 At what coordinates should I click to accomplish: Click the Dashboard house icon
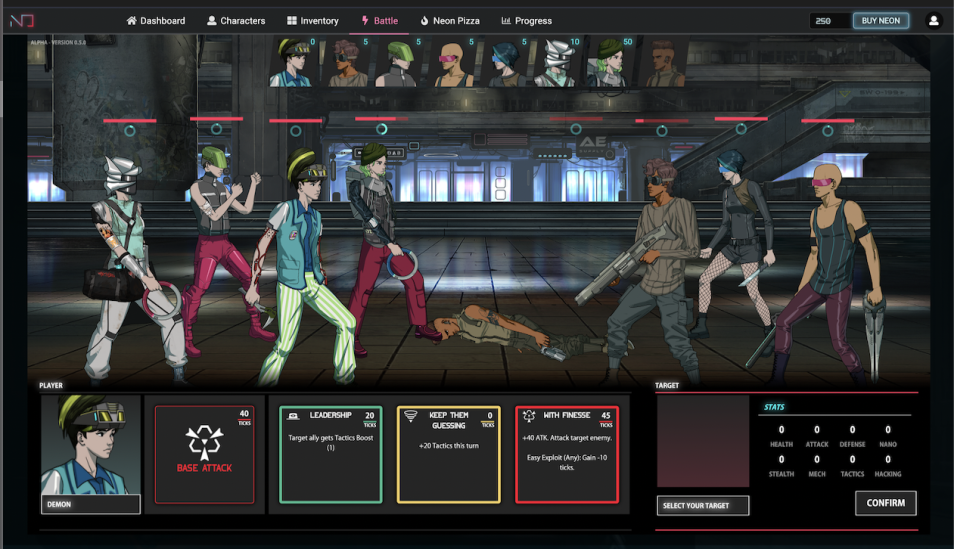131,21
